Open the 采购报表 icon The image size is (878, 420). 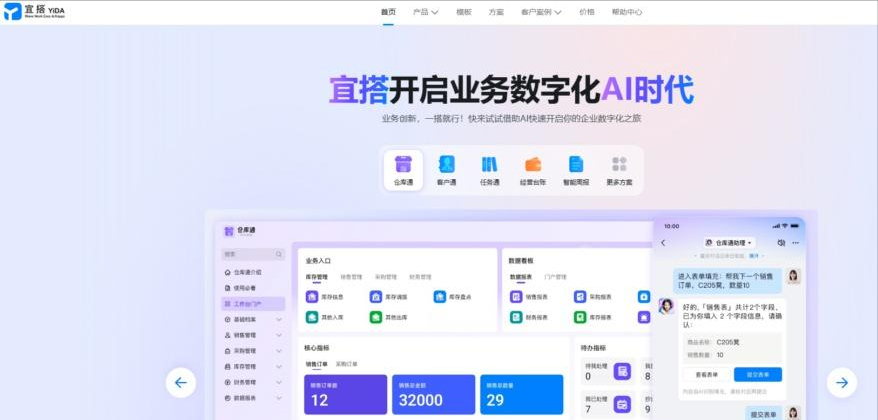(580, 297)
